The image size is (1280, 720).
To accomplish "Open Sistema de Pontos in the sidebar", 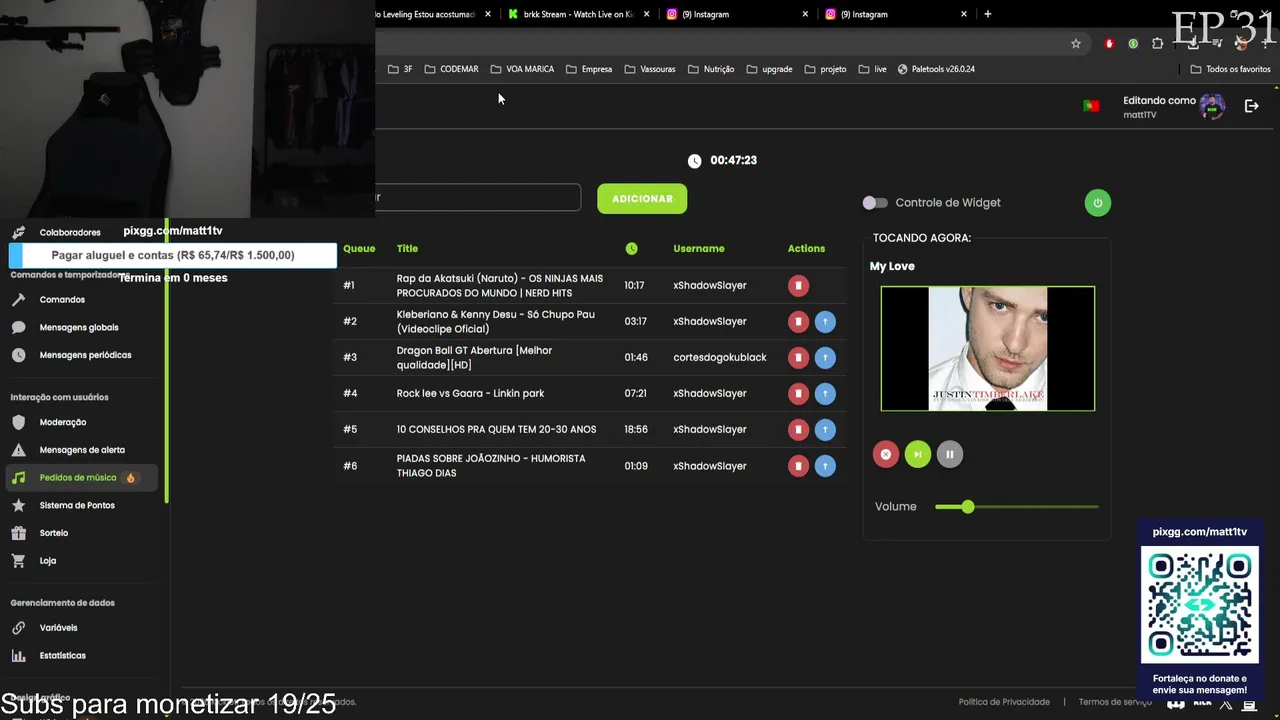I will point(77,506).
